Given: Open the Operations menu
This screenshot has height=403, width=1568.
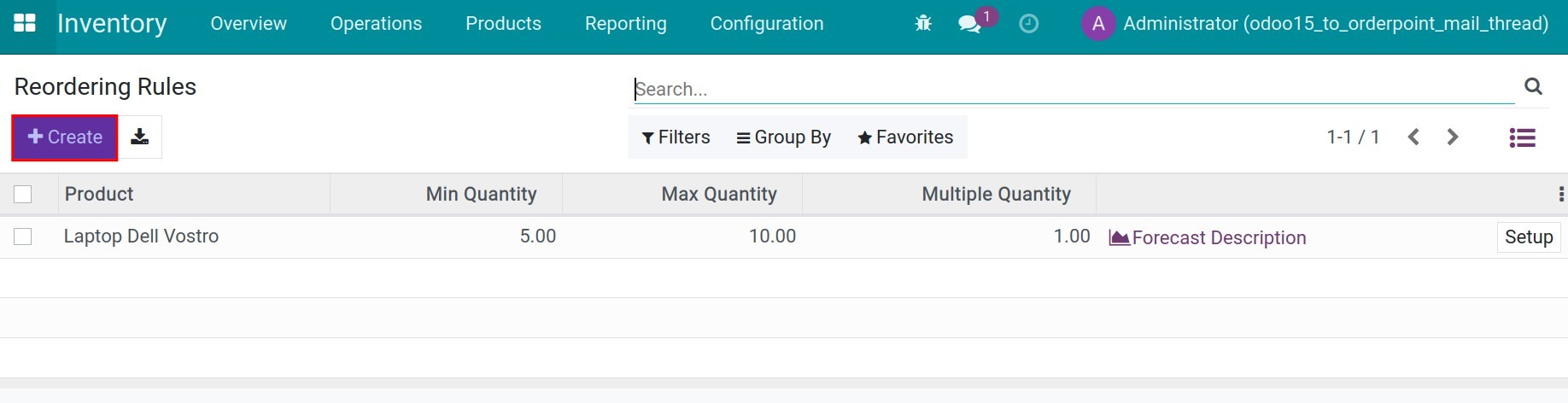Looking at the screenshot, I should [x=376, y=24].
